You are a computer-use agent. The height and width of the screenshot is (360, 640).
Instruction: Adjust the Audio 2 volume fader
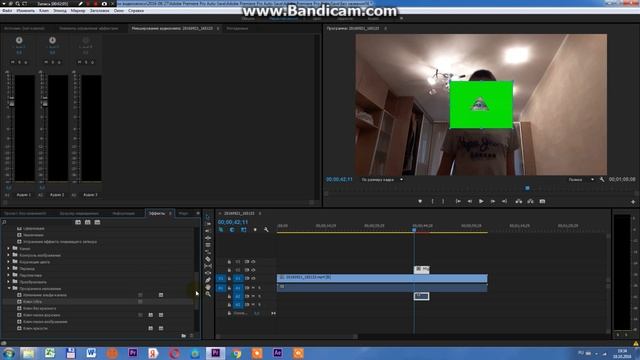click(x=45, y=102)
